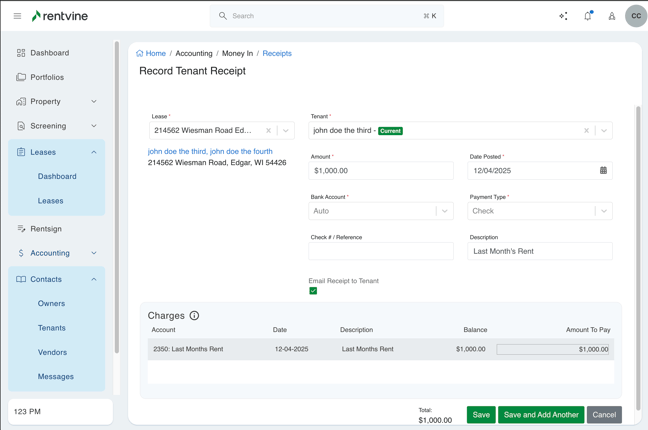
Task: Open Portfolios in the sidebar
Action: [x=47, y=77]
